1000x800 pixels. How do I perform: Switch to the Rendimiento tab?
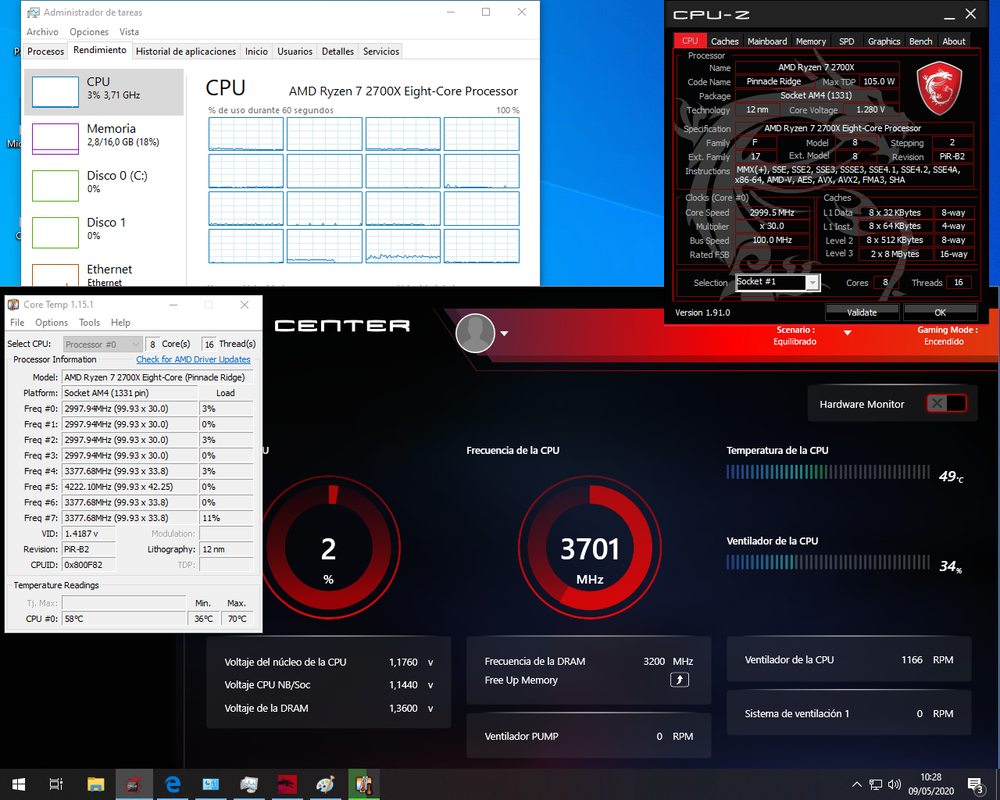tap(99, 50)
